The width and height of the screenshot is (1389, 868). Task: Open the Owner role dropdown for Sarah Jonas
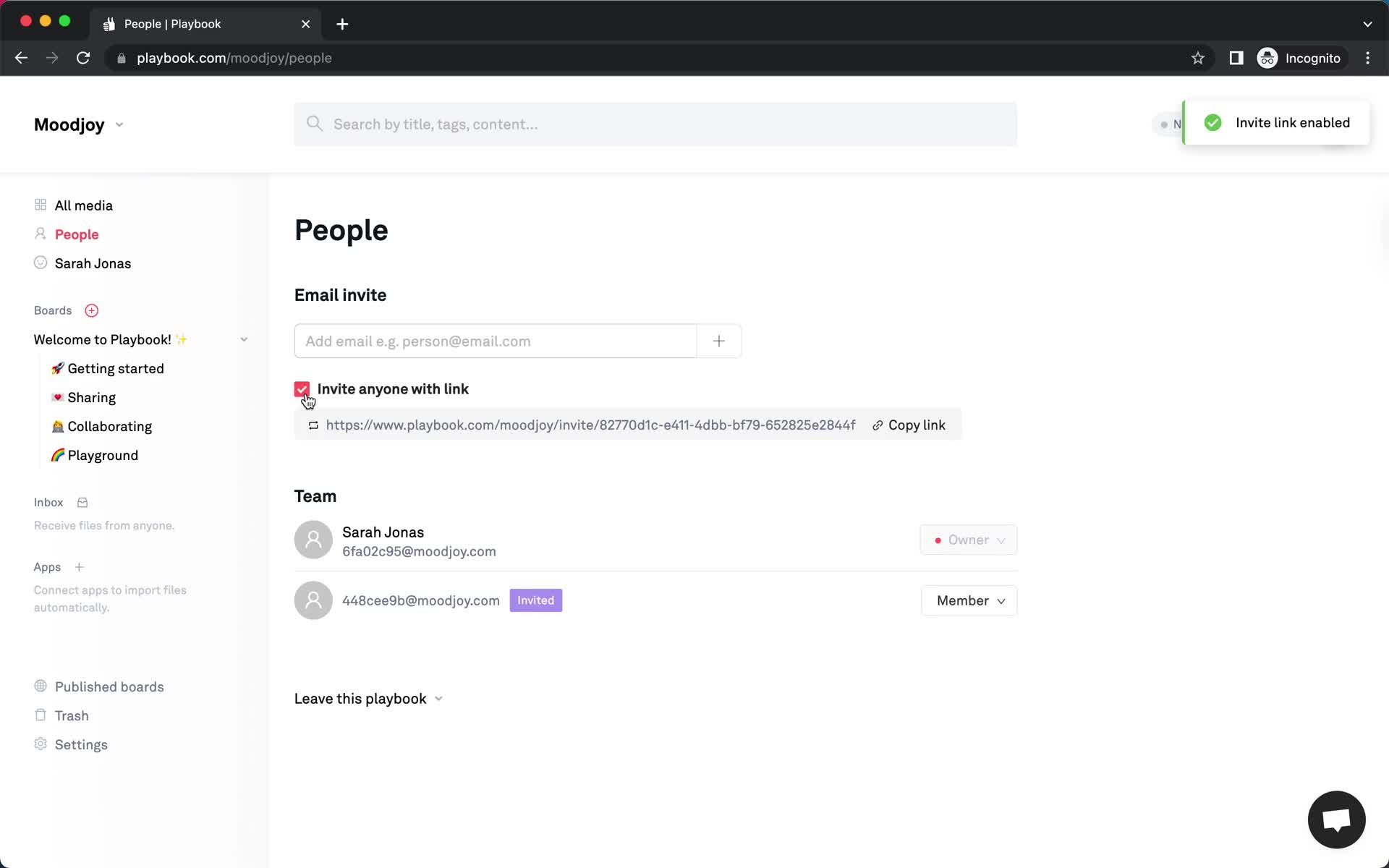click(x=968, y=540)
